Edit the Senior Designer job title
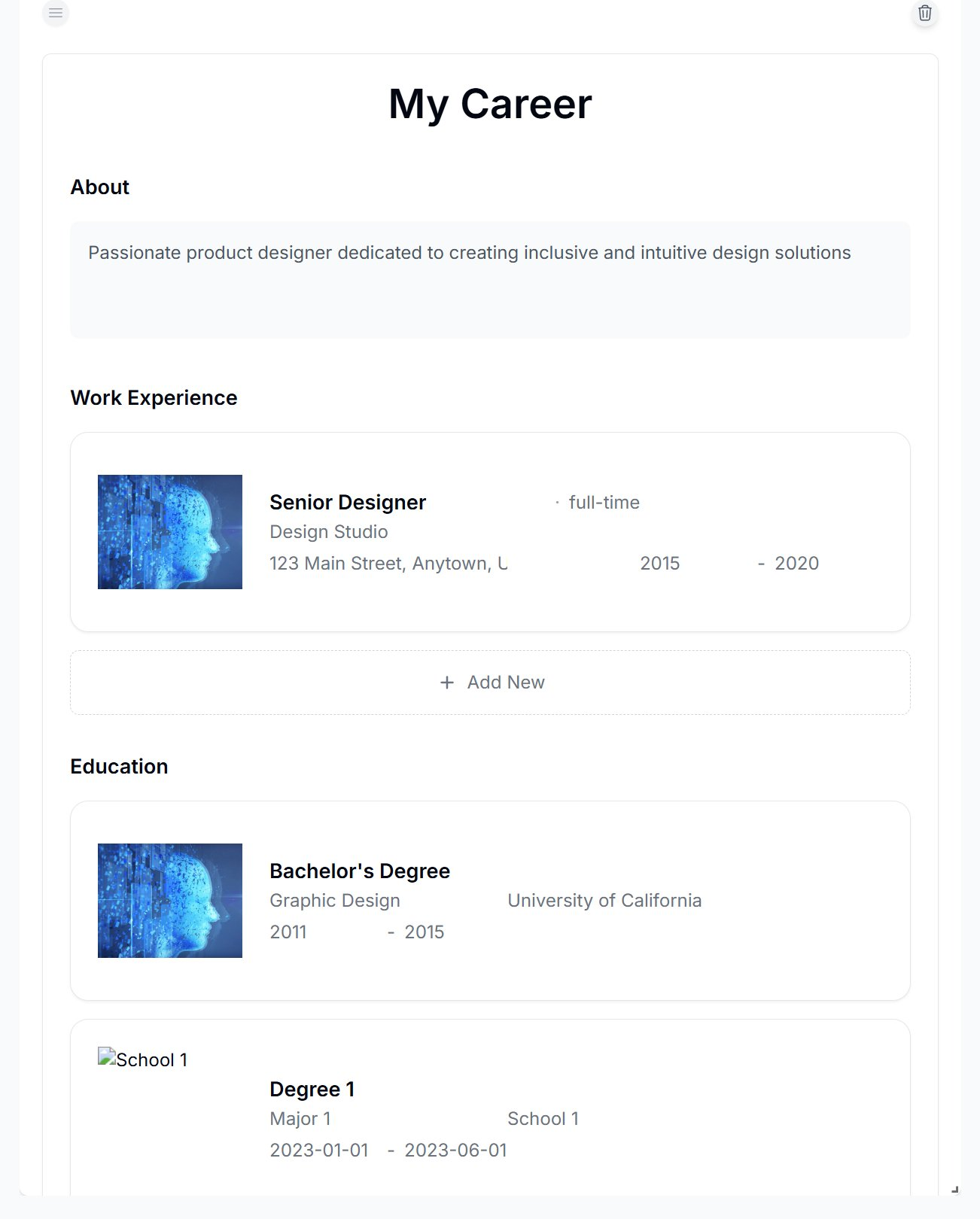The height and width of the screenshot is (1219, 980). coord(348,503)
